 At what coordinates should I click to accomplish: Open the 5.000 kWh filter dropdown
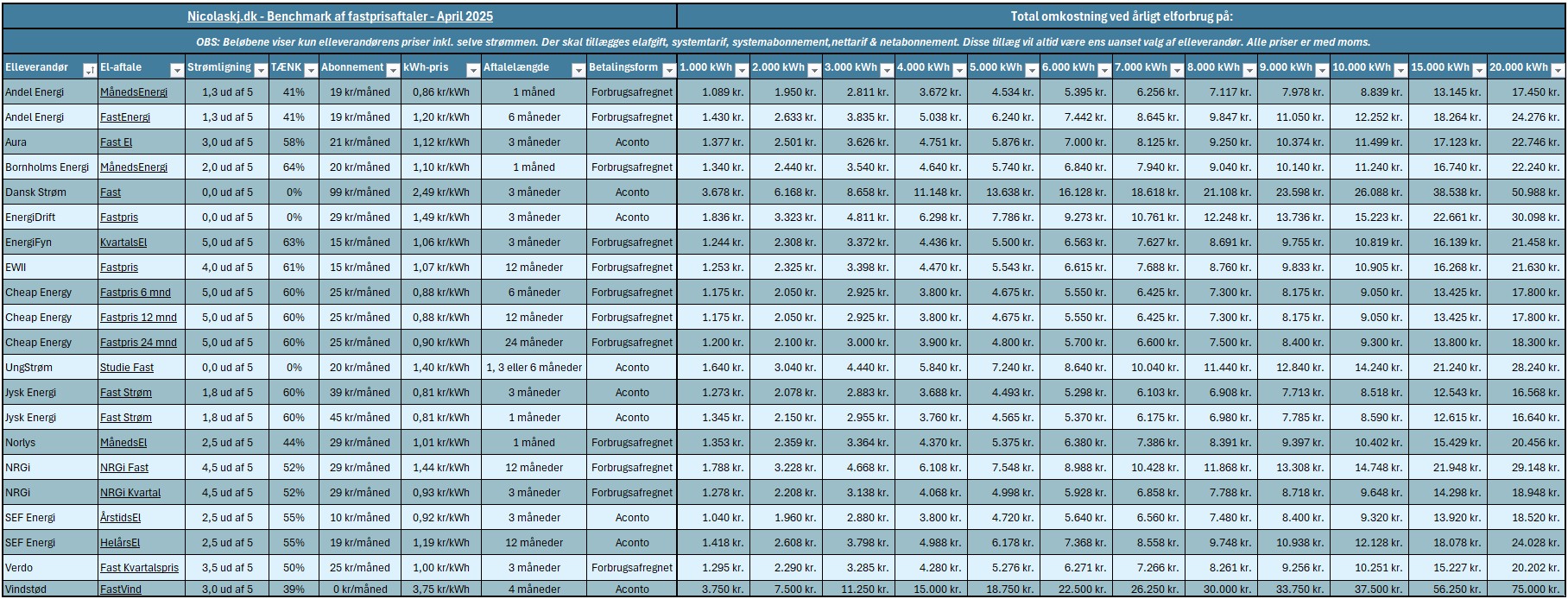(x=1031, y=71)
